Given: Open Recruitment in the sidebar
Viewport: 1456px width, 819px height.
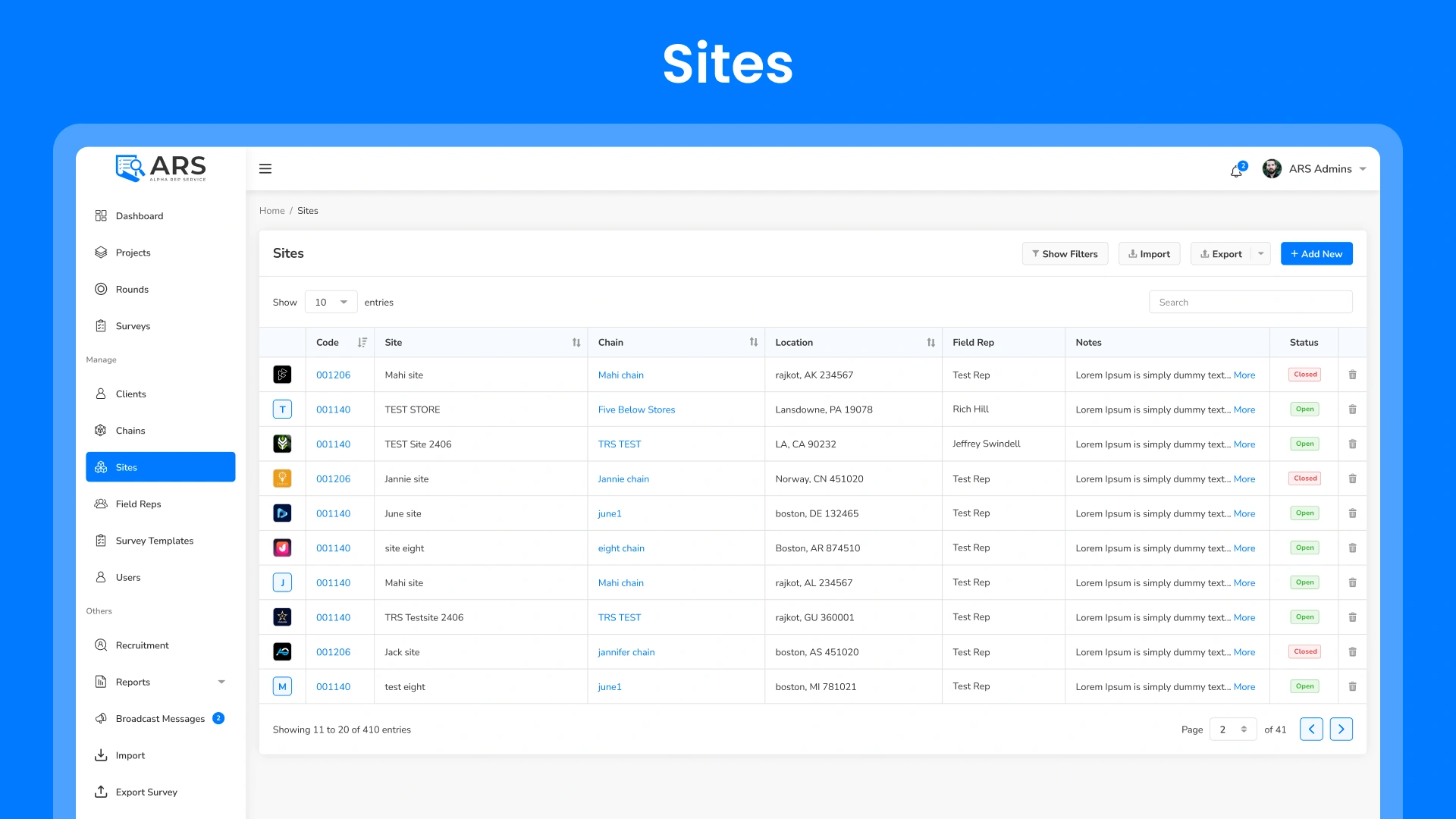Looking at the screenshot, I should (x=161, y=645).
